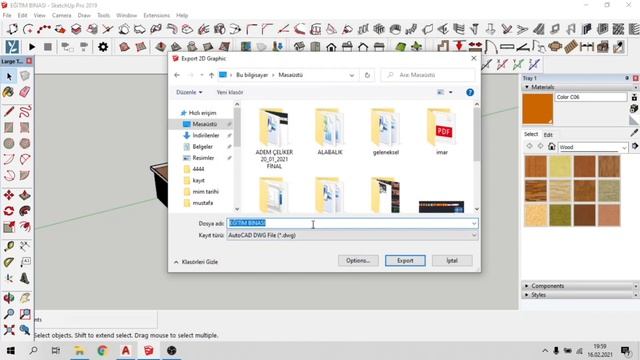Pick the Text label tool

pyautogui.click(x=24, y=262)
